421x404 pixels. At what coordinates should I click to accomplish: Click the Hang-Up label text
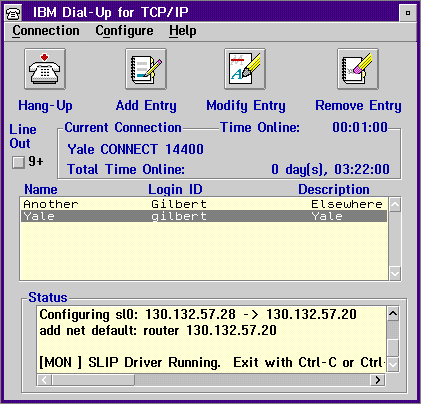click(45, 106)
